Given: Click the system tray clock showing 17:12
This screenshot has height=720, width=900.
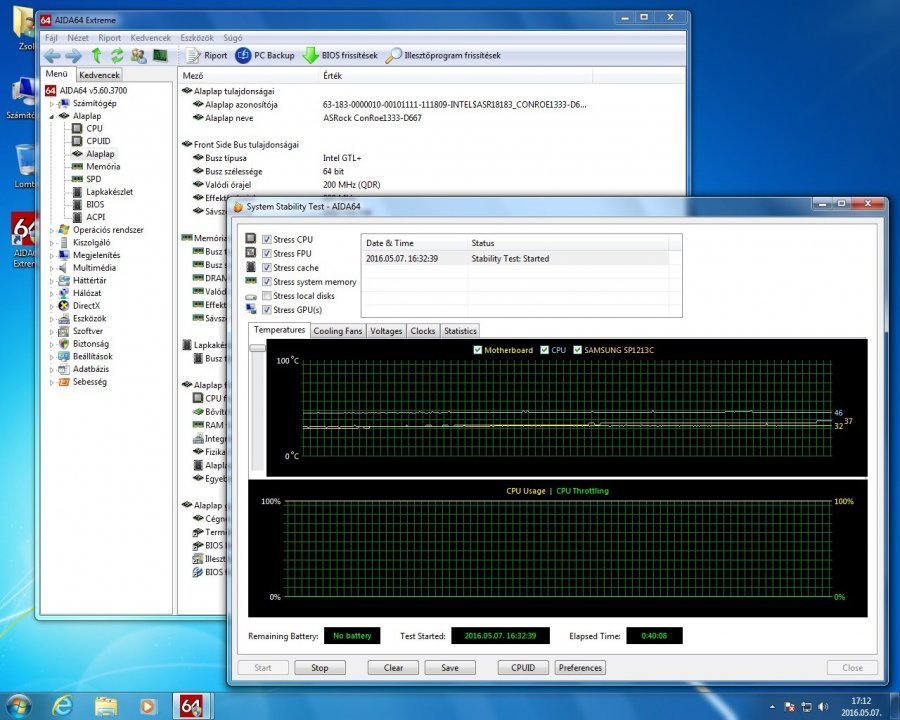Looking at the screenshot, I should pyautogui.click(x=861, y=707).
